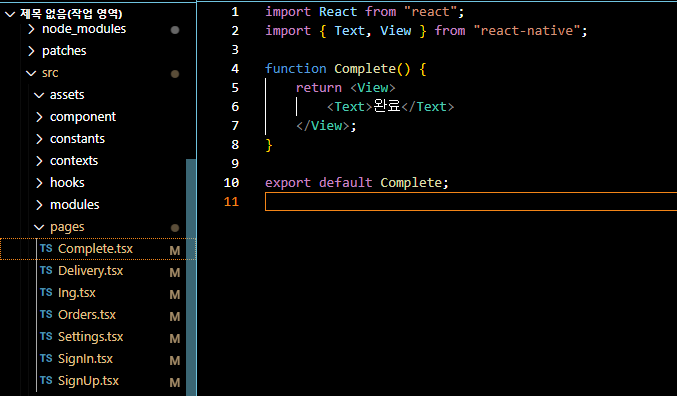Click the M status badge of SignUp.tsx
This screenshot has width=677, height=396.
[175, 383]
